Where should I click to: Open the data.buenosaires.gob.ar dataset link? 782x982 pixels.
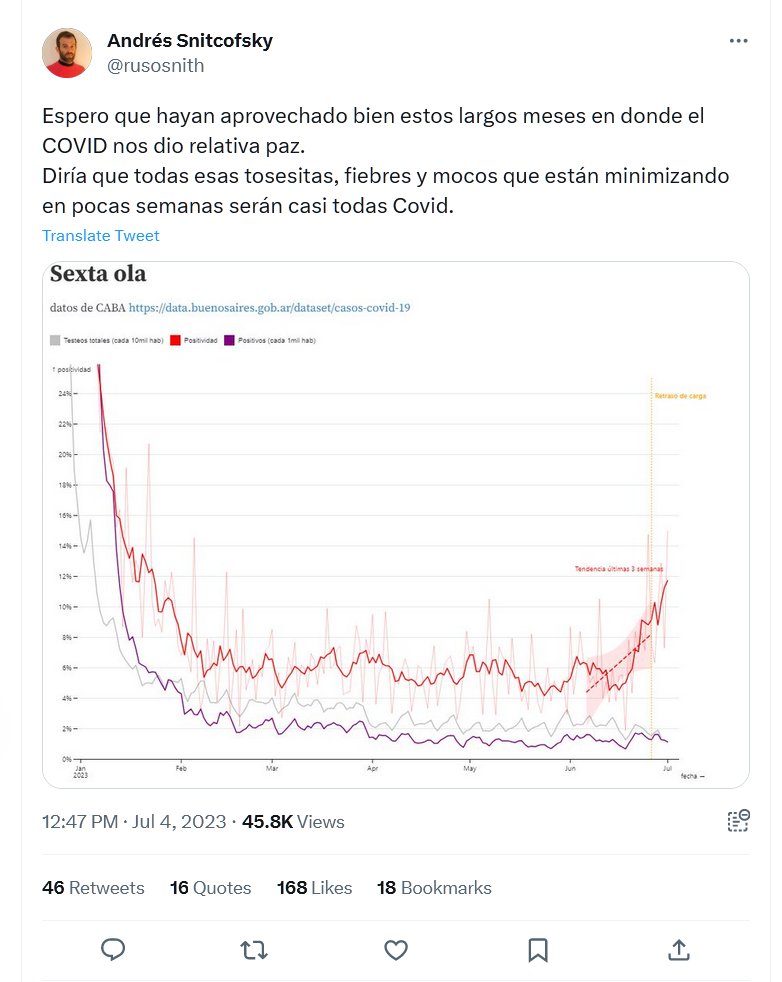point(269,308)
